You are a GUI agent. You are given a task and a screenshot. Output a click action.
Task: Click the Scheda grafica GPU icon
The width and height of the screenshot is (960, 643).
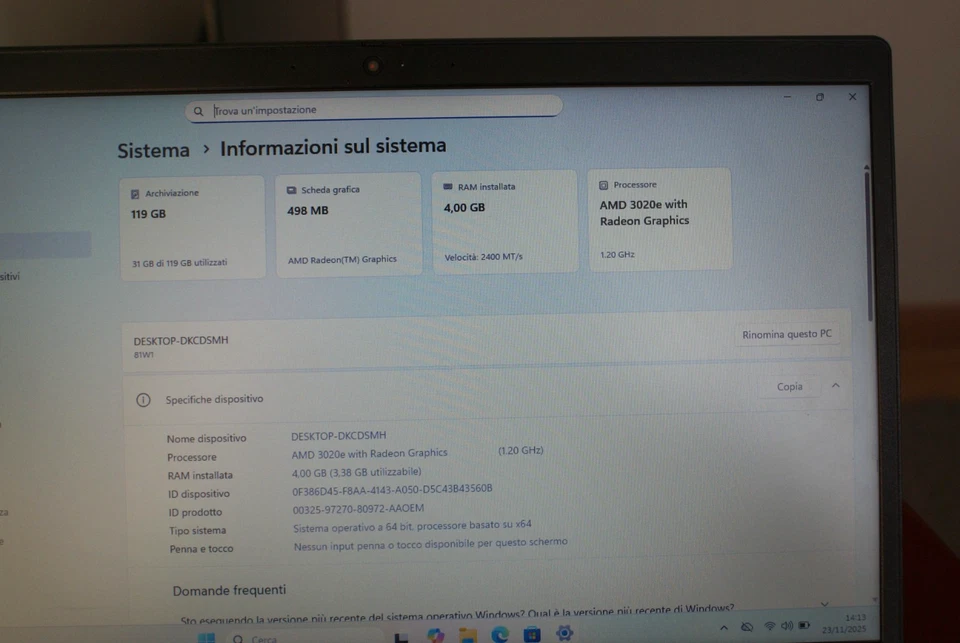pos(291,190)
